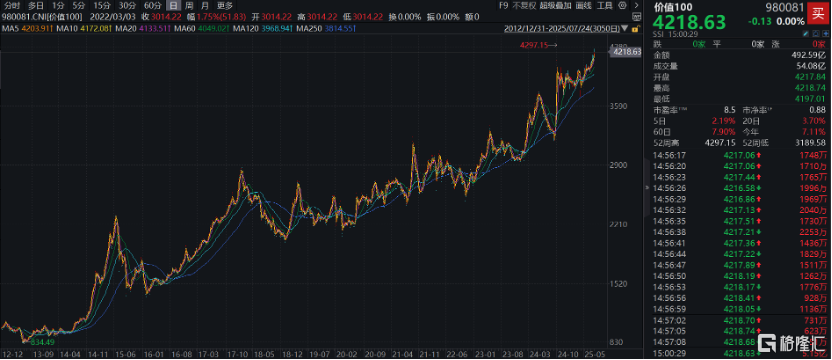
Task: Click the lock icon beside date range
Action: click(635, 28)
